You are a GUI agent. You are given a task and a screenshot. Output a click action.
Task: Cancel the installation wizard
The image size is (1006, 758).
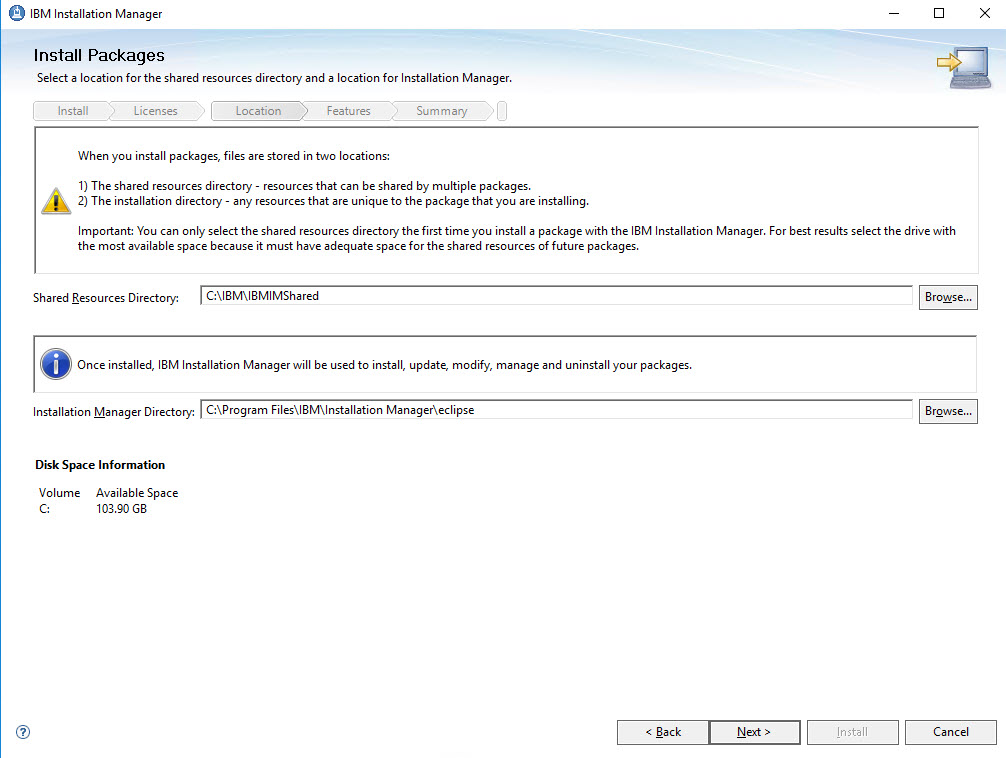(950, 732)
